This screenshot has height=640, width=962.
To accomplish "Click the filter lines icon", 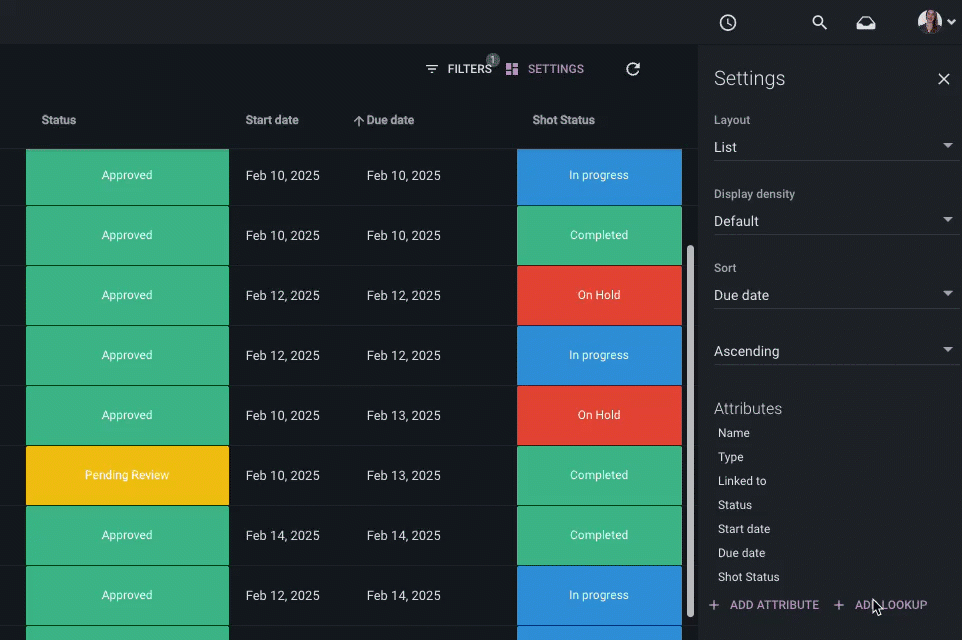I will tap(432, 69).
